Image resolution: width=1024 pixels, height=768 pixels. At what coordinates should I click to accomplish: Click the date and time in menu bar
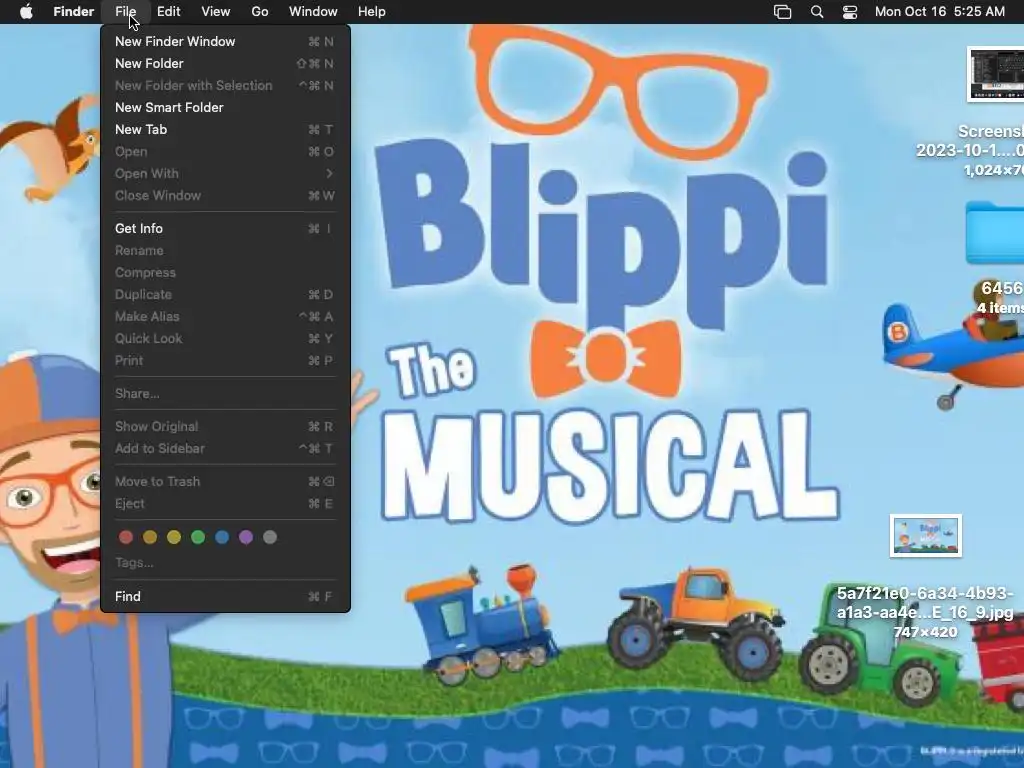click(x=940, y=12)
